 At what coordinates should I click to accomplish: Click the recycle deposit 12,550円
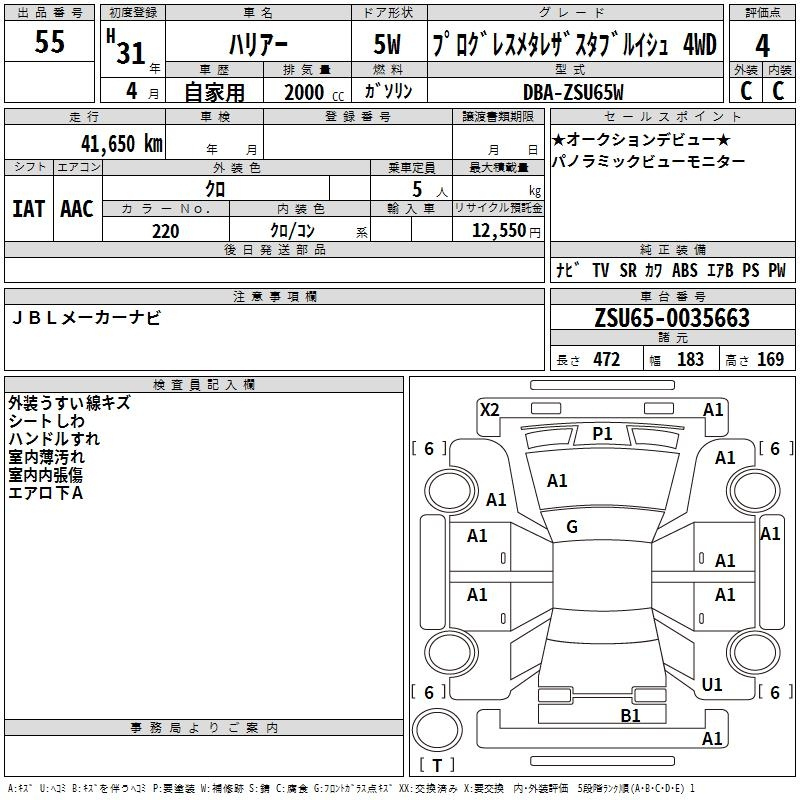[506, 231]
